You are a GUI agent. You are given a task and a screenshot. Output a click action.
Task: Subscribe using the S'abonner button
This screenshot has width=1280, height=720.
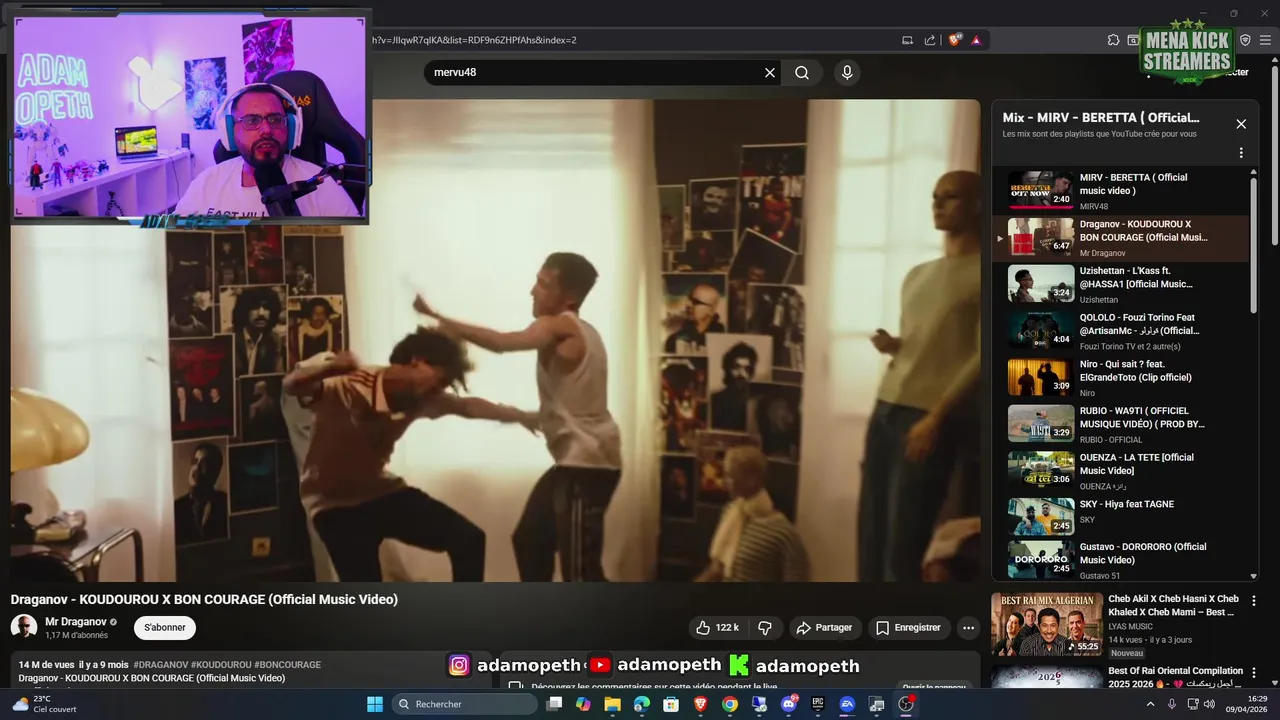coord(165,628)
